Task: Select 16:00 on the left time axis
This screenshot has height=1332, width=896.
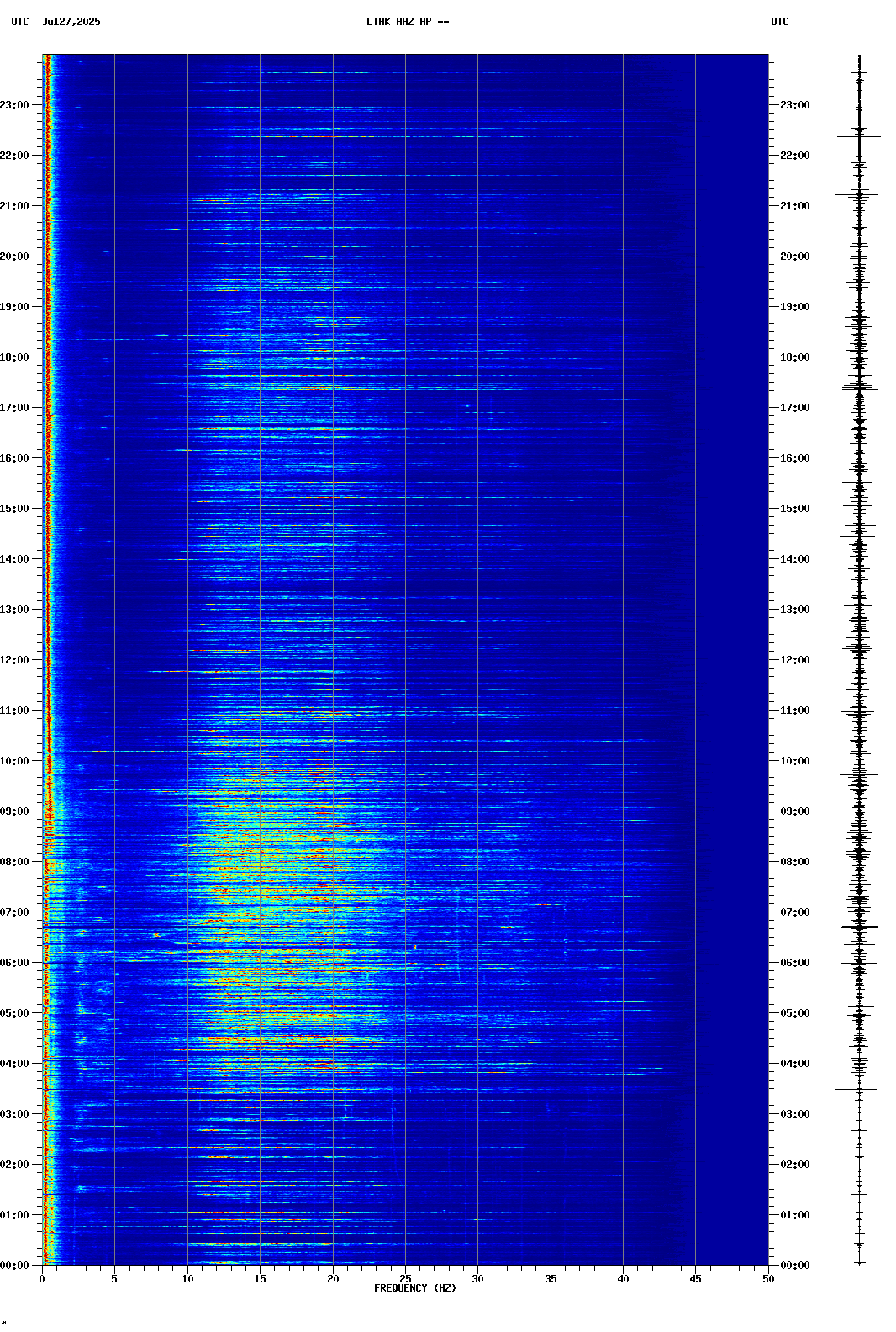Action: (x=14, y=458)
